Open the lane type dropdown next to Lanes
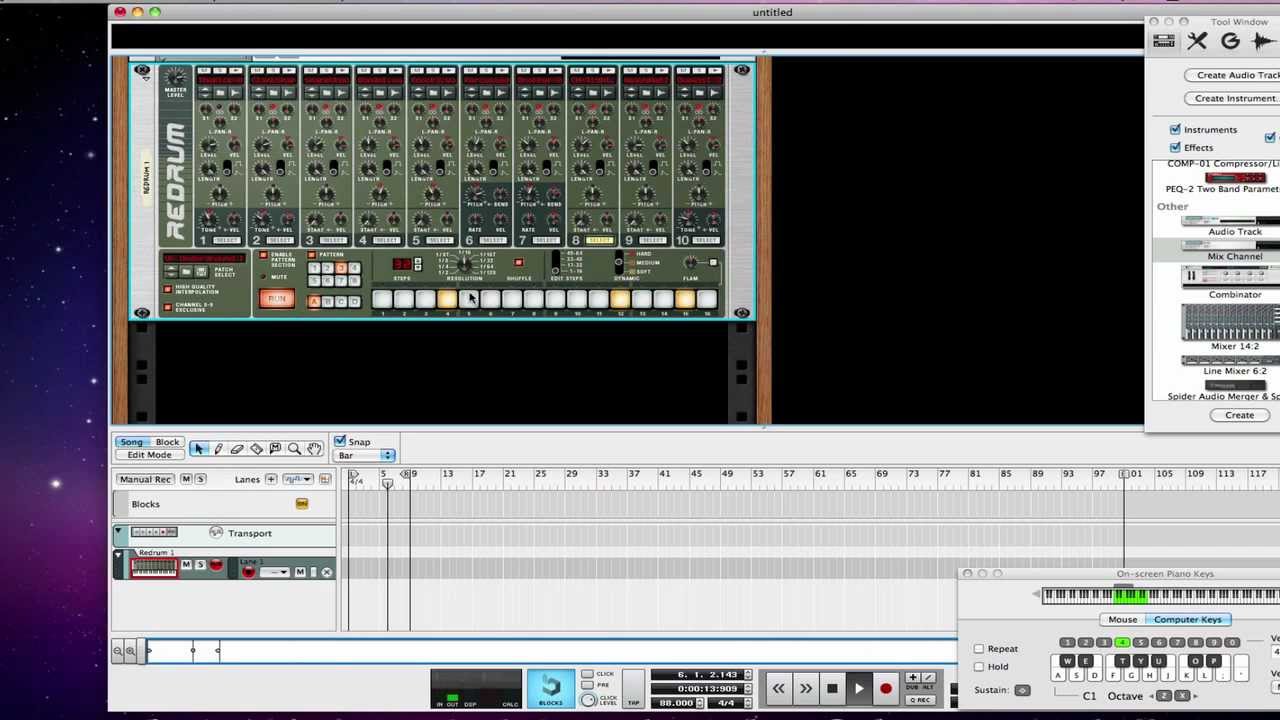1280x720 pixels. (297, 479)
